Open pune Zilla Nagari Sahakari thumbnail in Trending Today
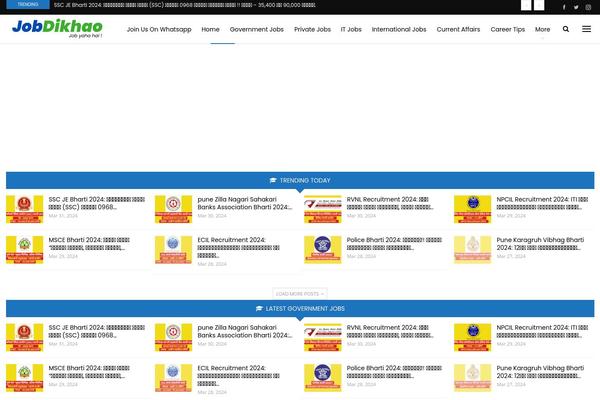 (173, 209)
